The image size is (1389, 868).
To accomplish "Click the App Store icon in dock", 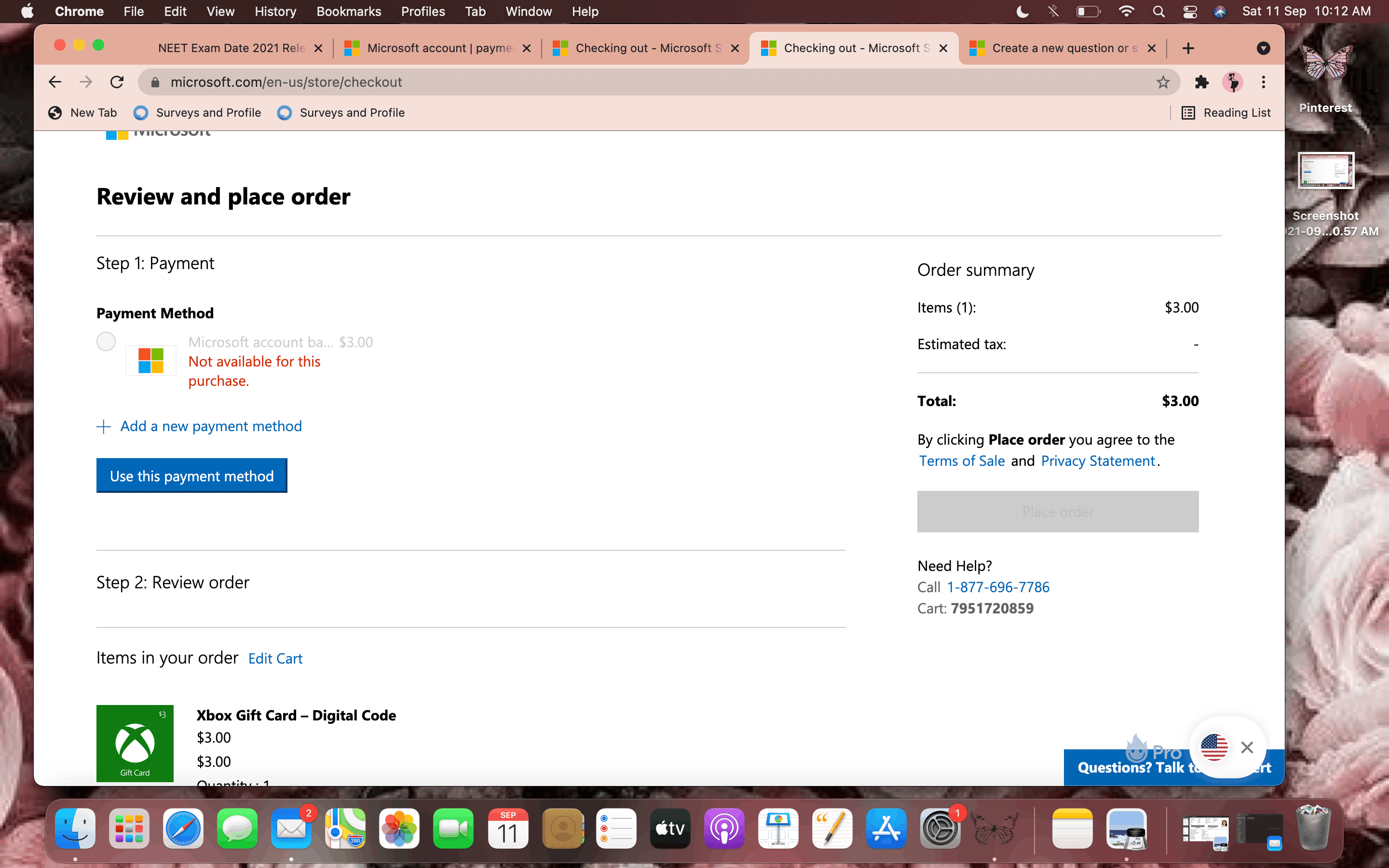I will tap(885, 828).
